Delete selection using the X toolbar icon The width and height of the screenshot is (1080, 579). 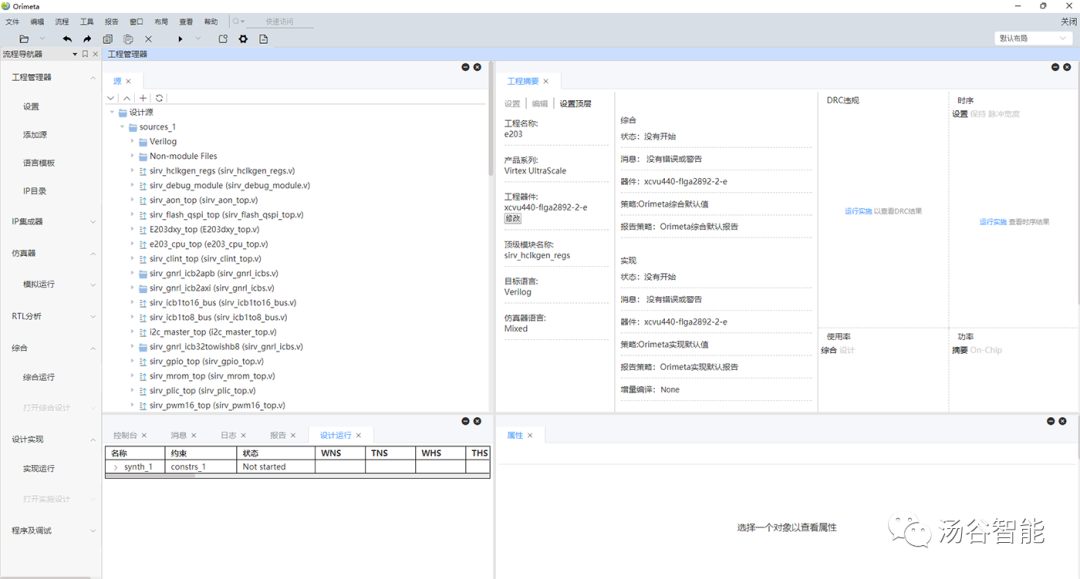point(147,38)
